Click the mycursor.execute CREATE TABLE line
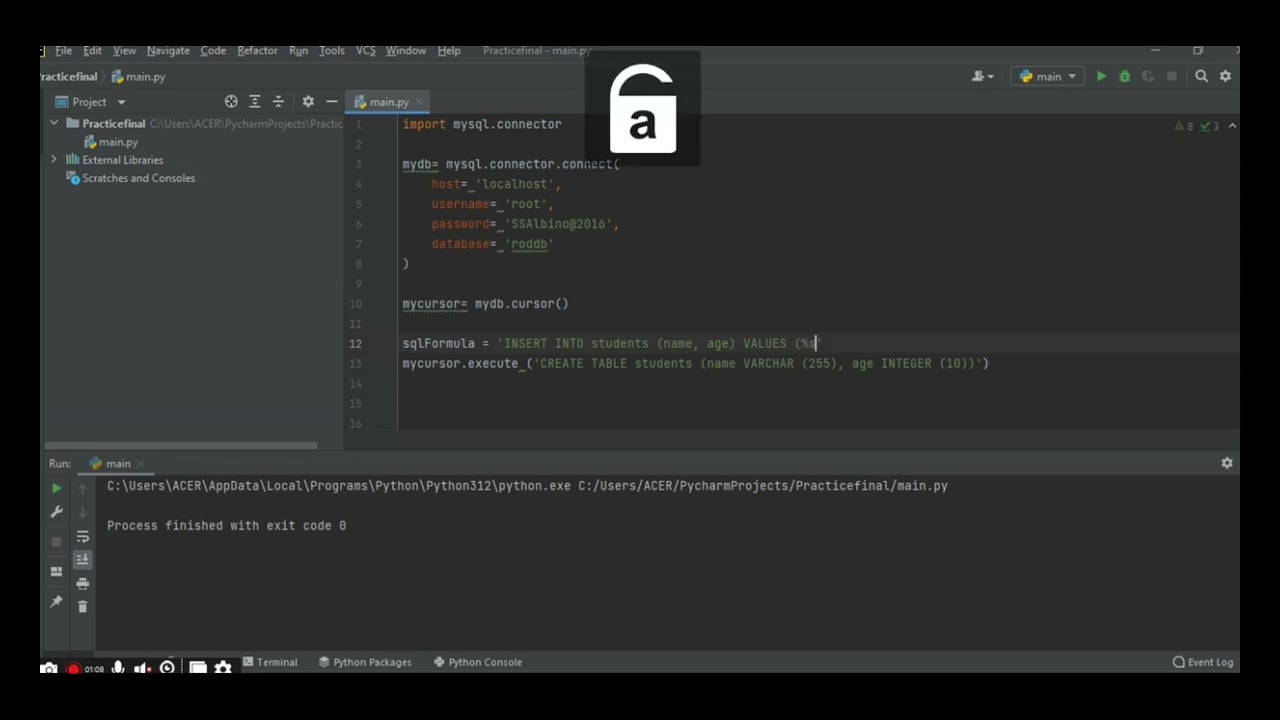 click(x=695, y=363)
